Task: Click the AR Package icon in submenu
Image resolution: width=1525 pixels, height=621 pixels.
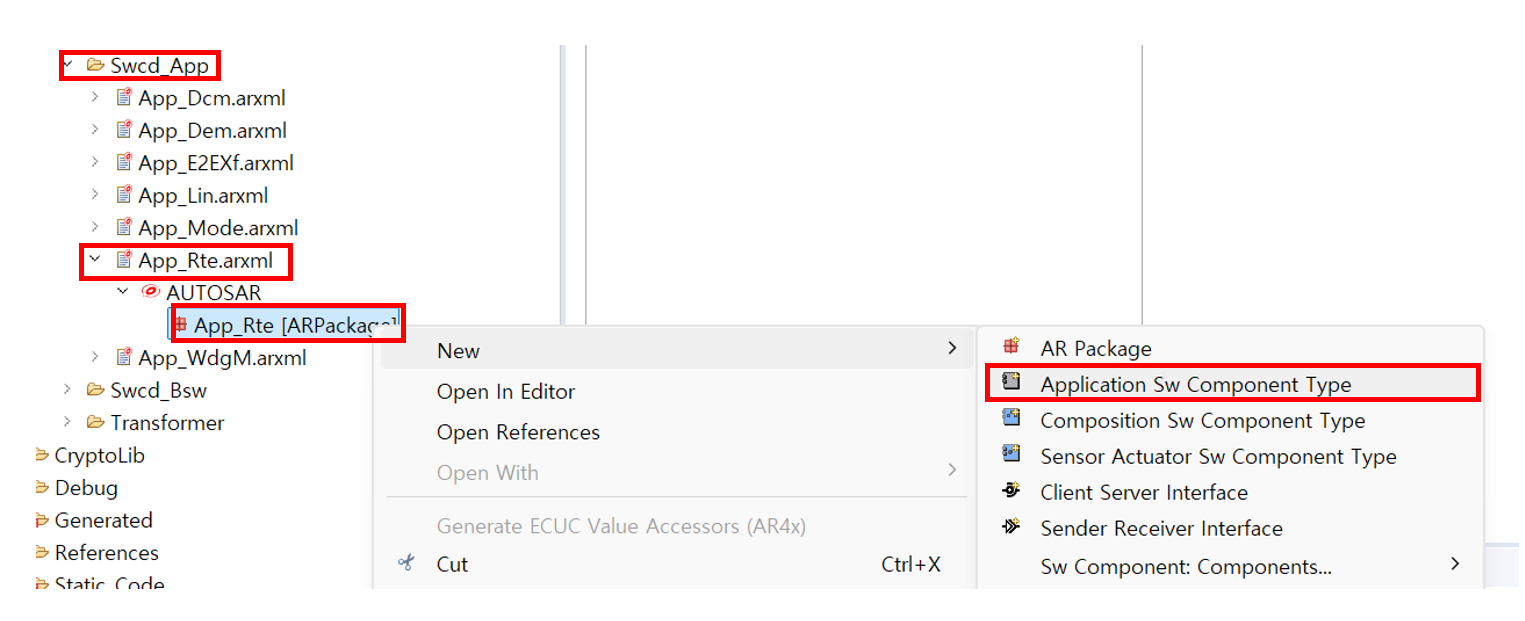Action: coord(1011,347)
